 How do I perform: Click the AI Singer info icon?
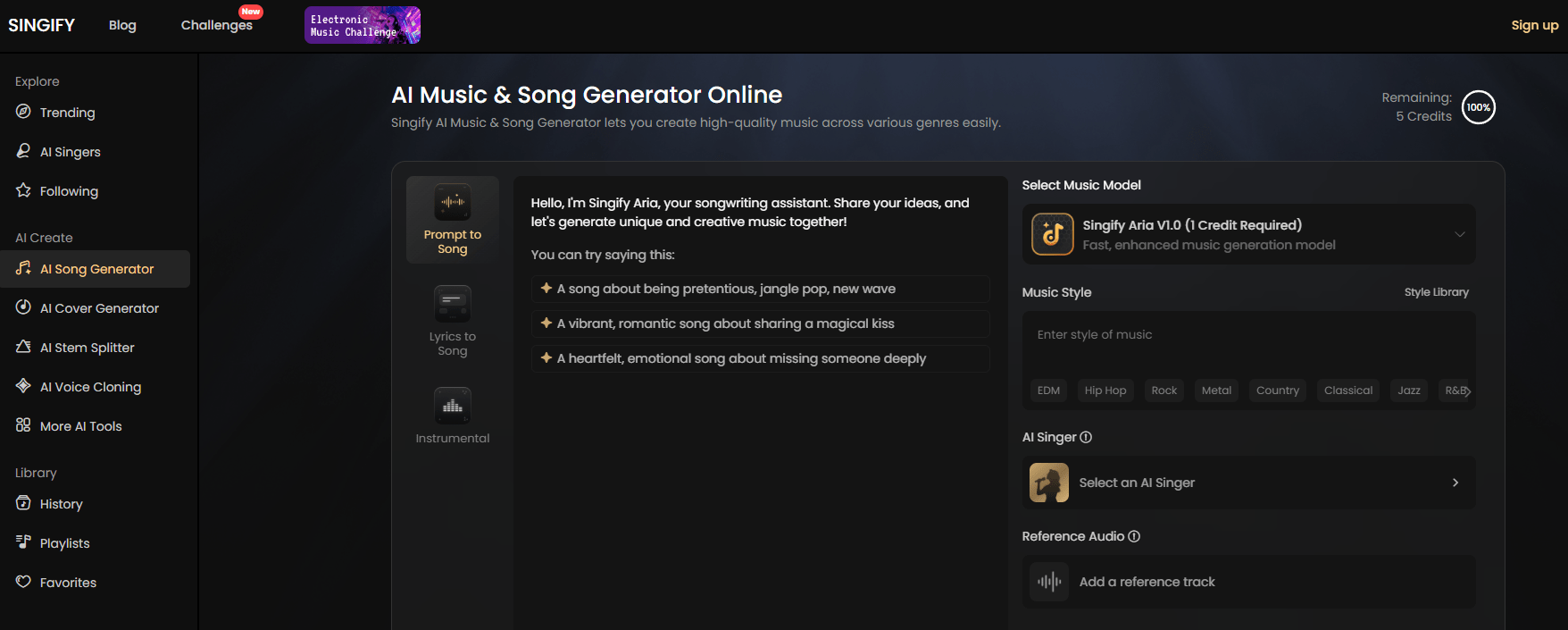tap(1086, 437)
